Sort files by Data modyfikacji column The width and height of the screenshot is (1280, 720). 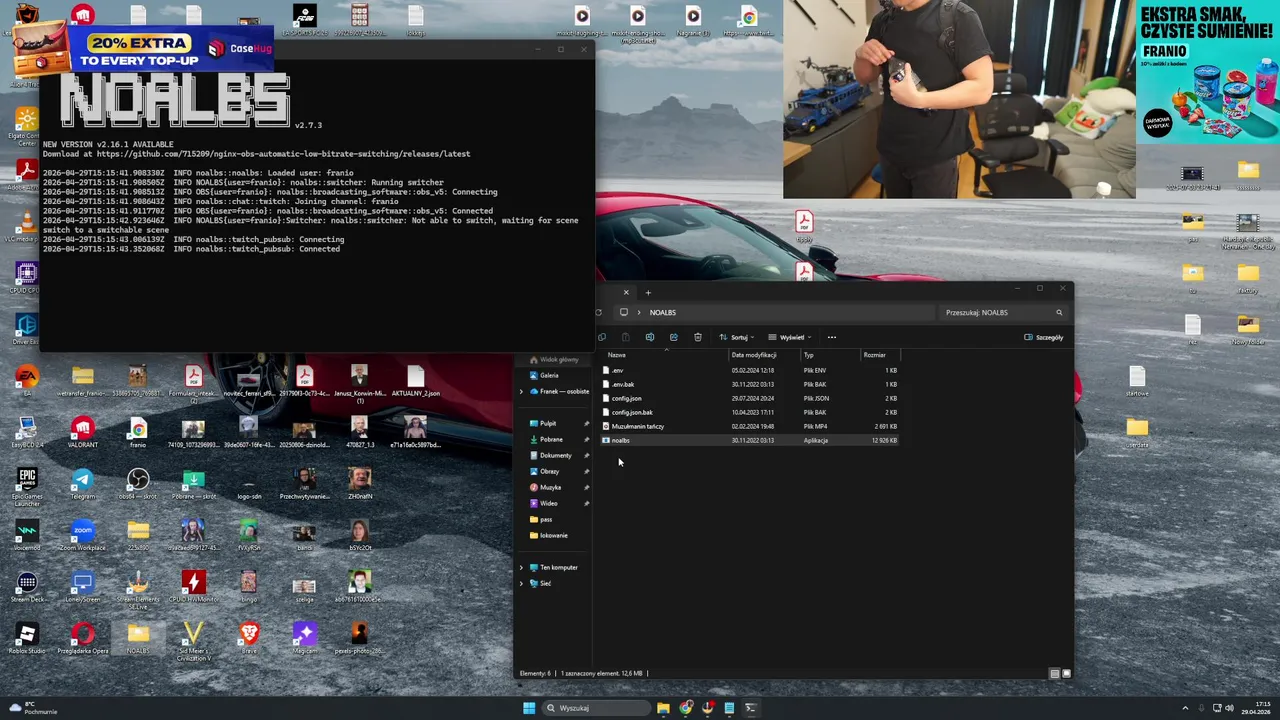point(754,355)
